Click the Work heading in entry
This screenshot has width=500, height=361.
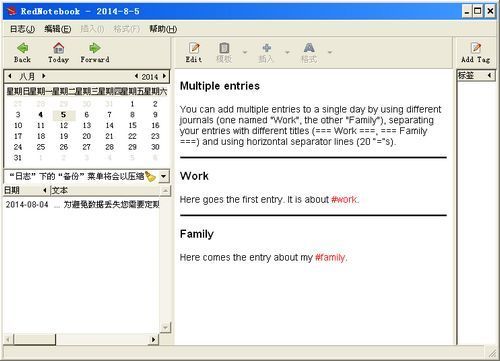pyautogui.click(x=194, y=176)
